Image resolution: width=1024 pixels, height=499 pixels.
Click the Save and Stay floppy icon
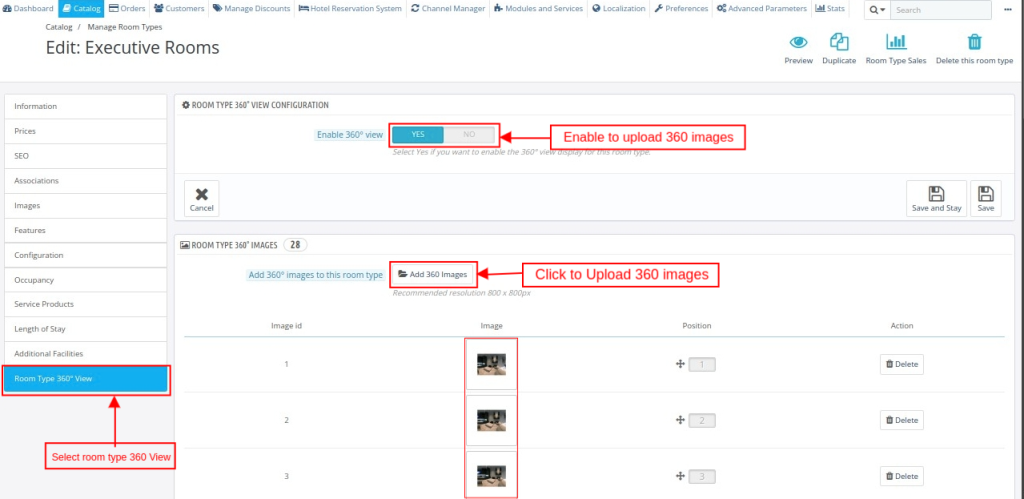(x=936, y=194)
